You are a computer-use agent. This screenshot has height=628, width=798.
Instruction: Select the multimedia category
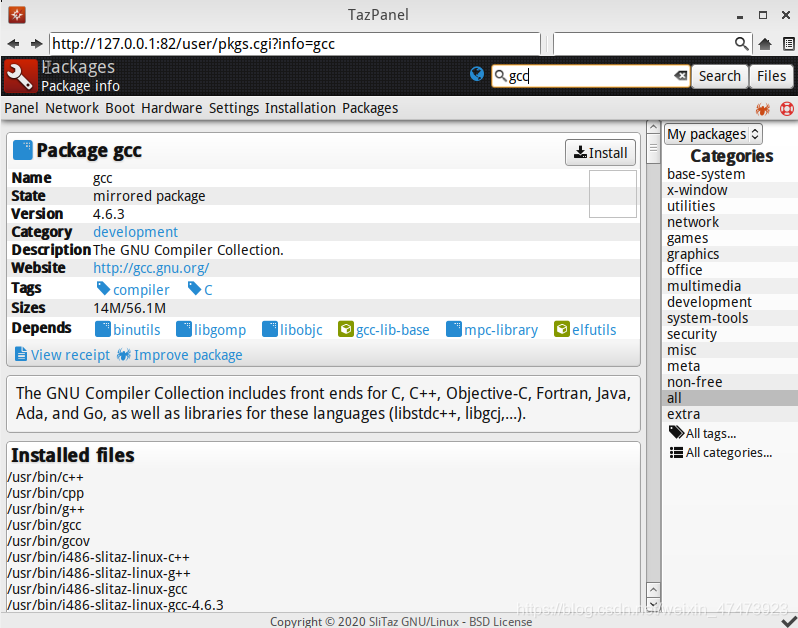(704, 286)
